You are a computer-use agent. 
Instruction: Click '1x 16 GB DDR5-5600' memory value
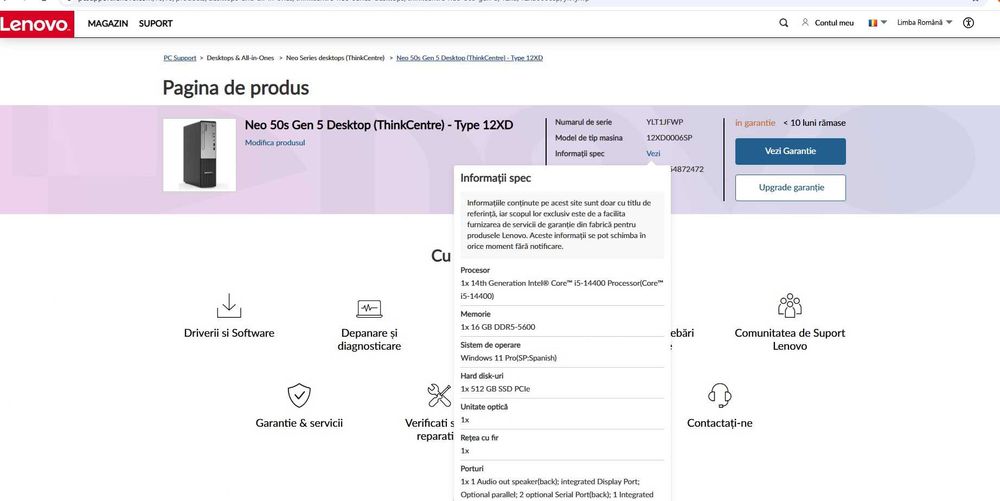498,327
